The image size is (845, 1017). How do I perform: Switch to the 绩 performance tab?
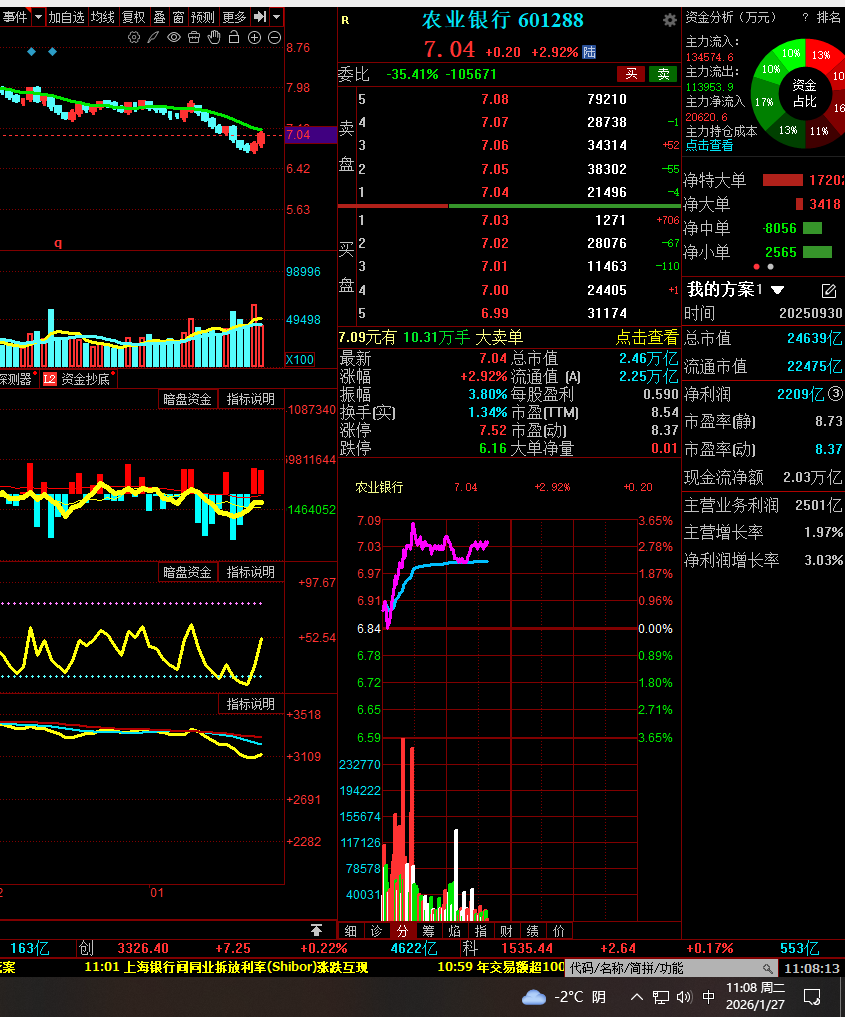(x=532, y=931)
